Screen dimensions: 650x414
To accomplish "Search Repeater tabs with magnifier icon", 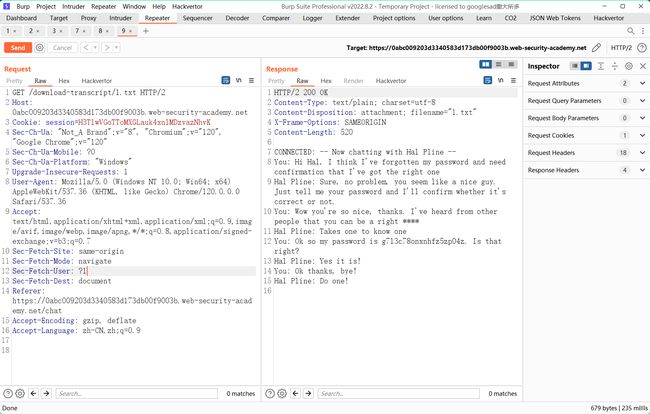I will 631,31.
